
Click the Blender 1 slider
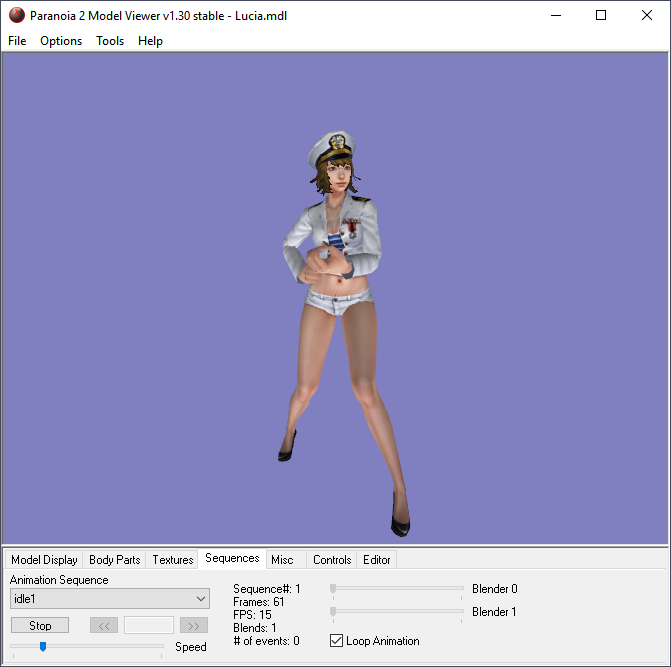pos(397,612)
